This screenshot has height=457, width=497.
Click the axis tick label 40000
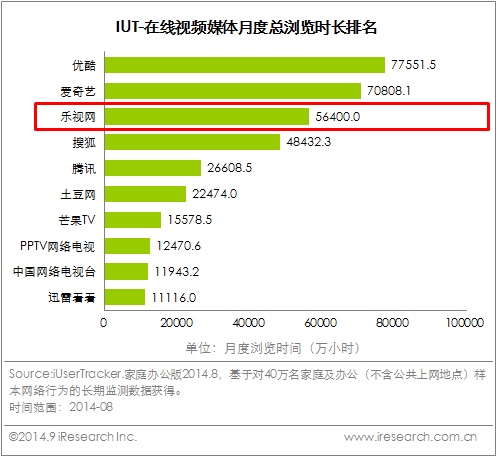coord(249,323)
